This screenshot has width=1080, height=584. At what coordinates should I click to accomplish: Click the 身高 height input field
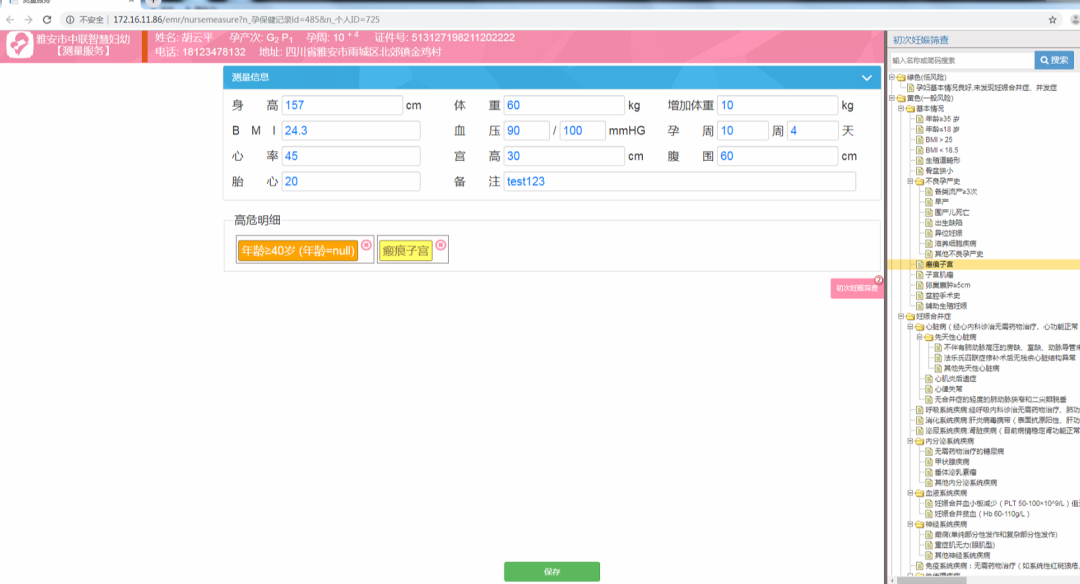[x=342, y=105]
